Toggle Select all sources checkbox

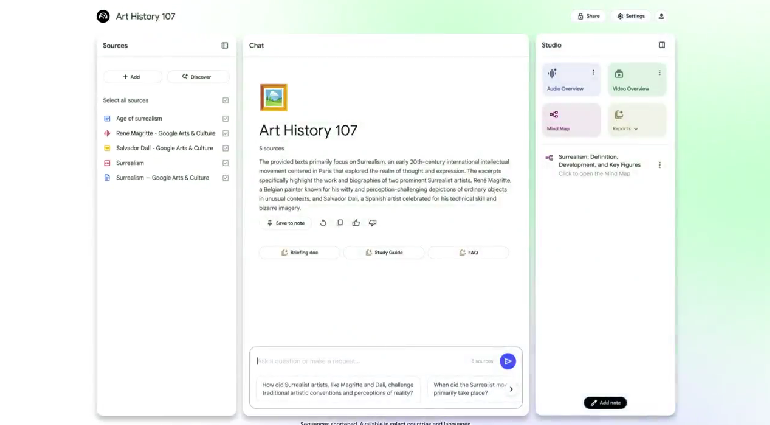(x=225, y=100)
